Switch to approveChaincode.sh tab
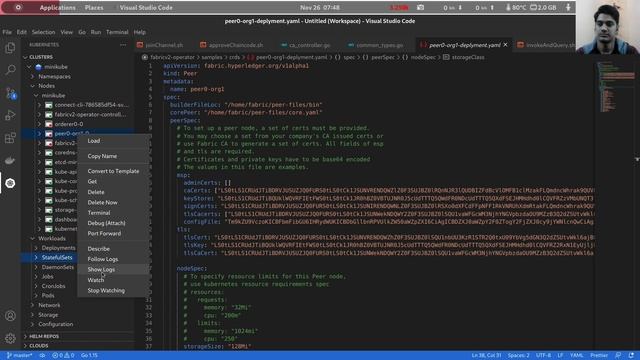This screenshot has width=640, height=360. point(237,45)
